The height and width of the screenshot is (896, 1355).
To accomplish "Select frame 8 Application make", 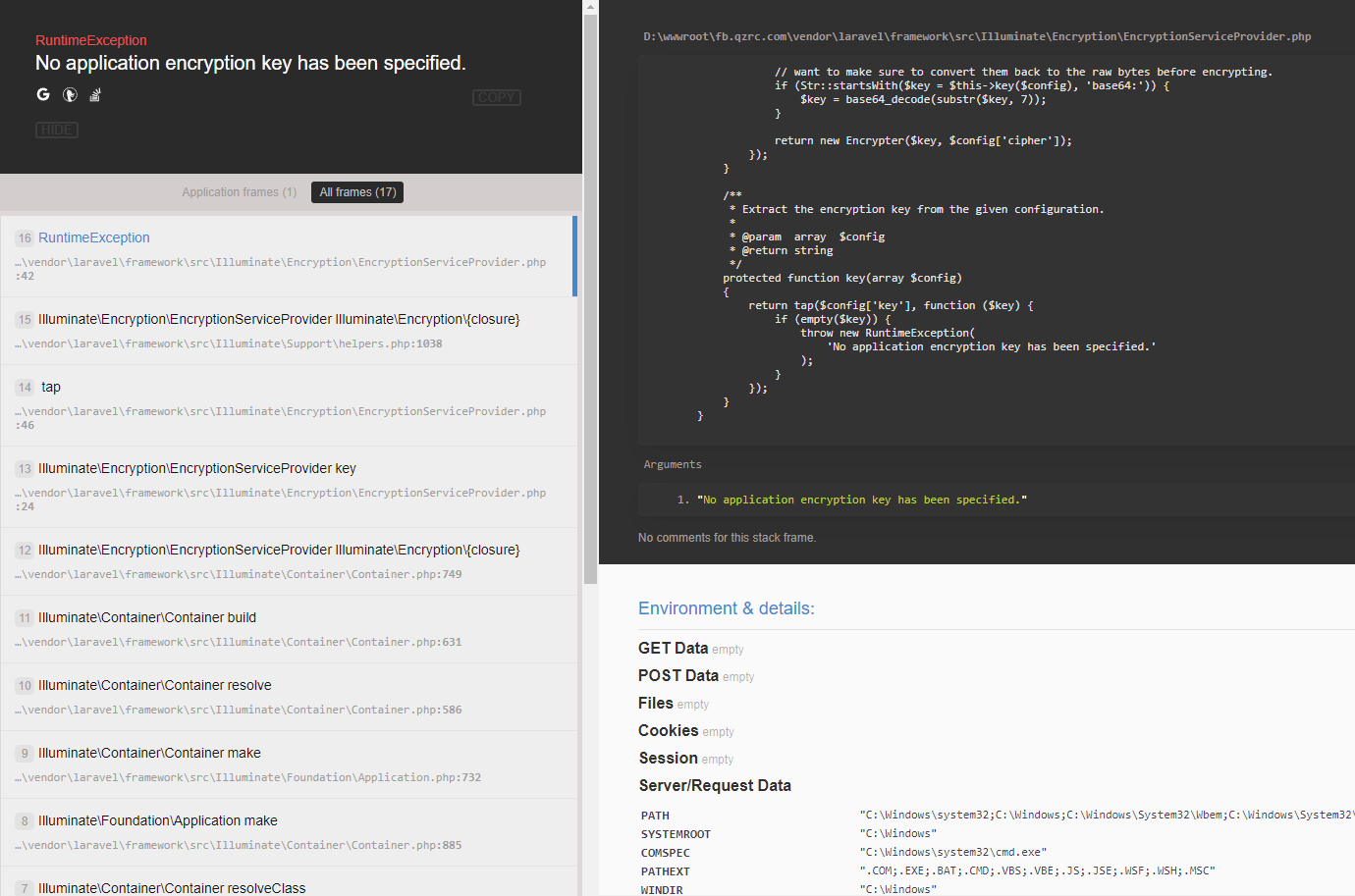I will [289, 832].
